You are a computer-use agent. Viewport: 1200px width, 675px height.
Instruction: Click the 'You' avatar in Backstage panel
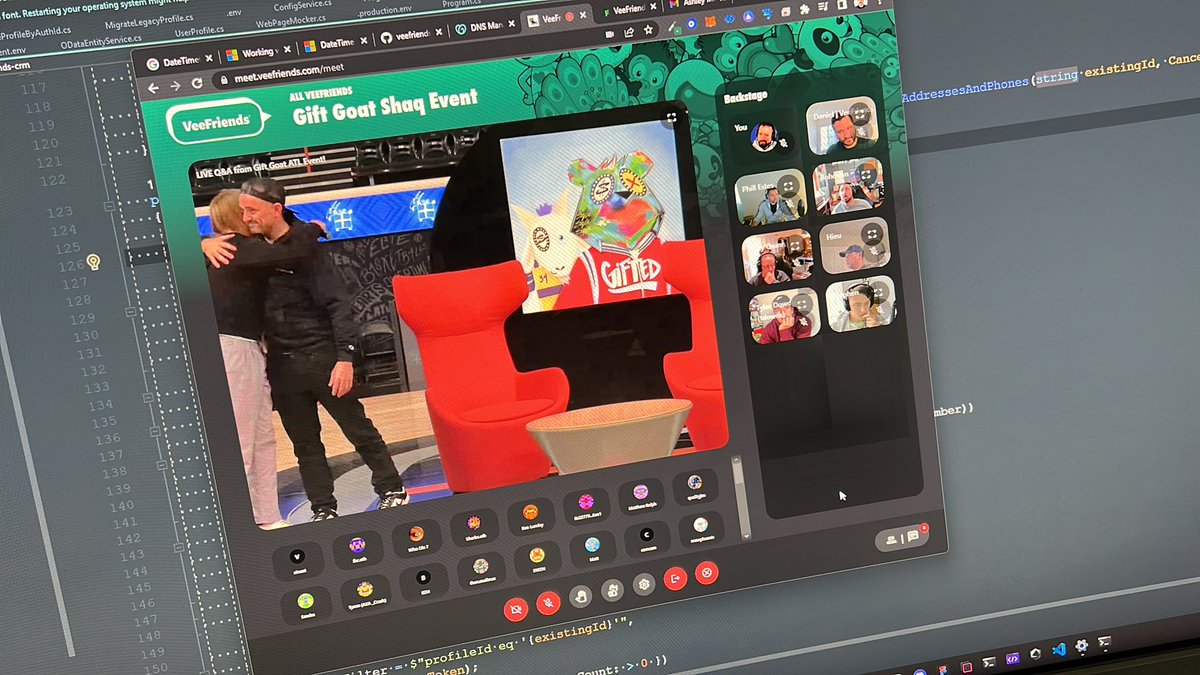[x=764, y=136]
